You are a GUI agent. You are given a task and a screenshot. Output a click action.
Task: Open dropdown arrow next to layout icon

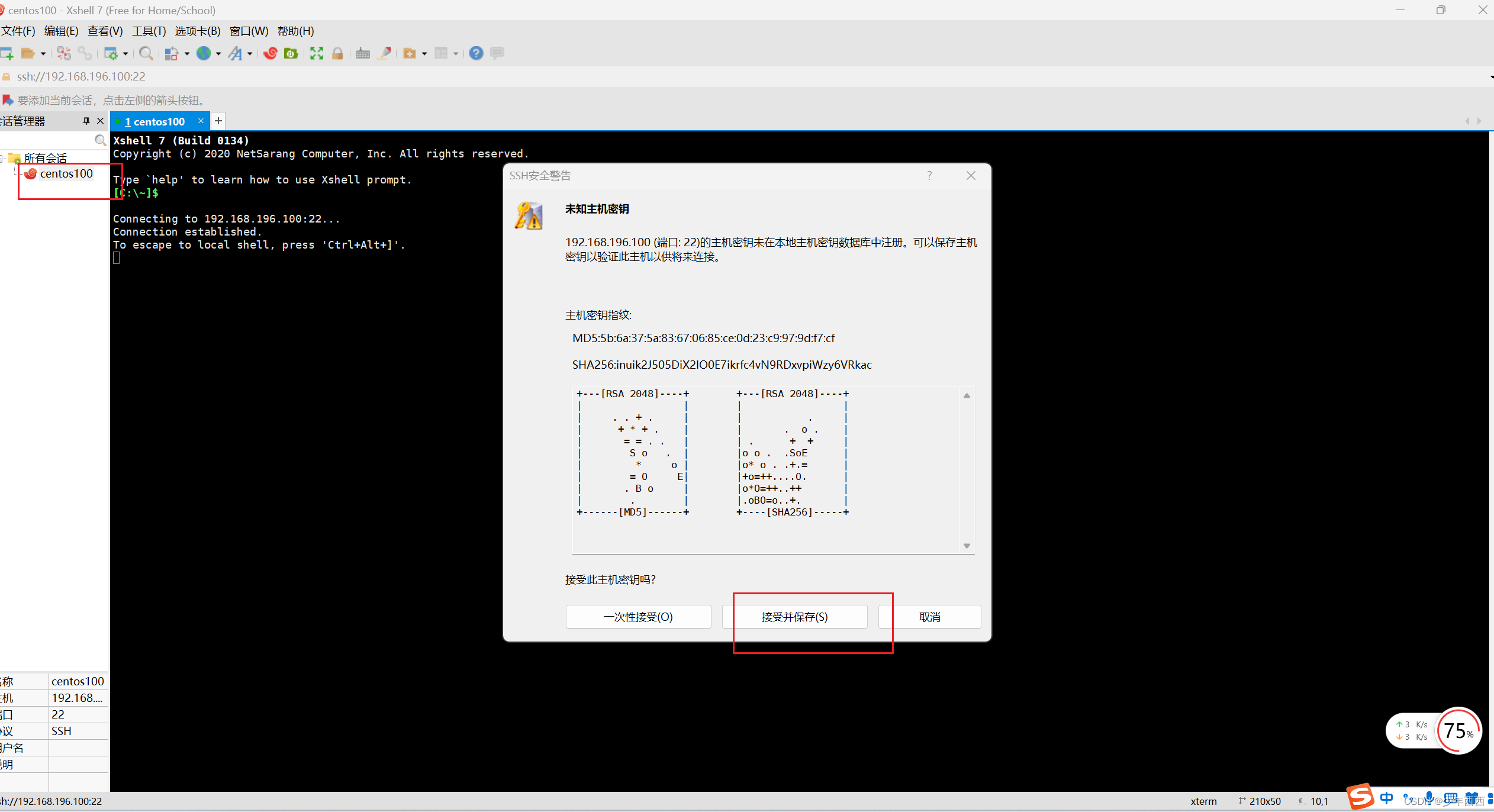pyautogui.click(x=456, y=54)
